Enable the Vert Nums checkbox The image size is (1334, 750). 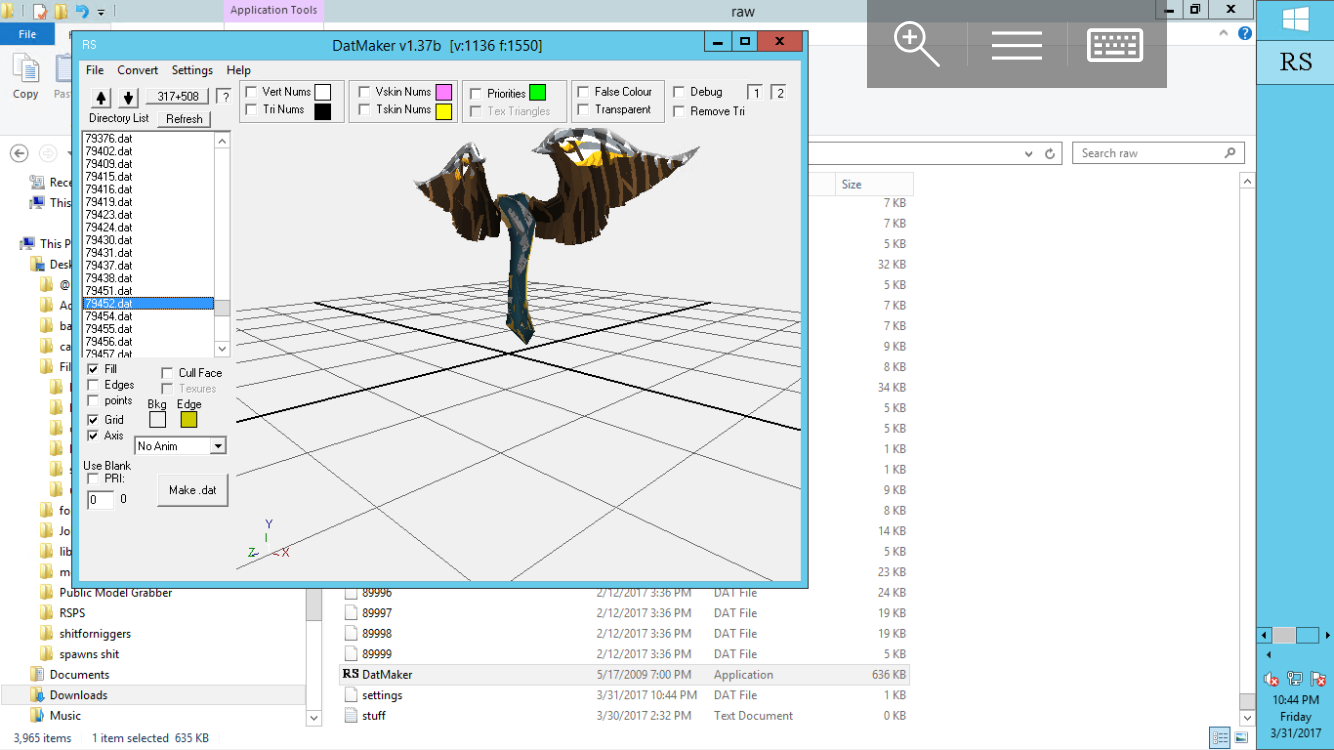(251, 92)
